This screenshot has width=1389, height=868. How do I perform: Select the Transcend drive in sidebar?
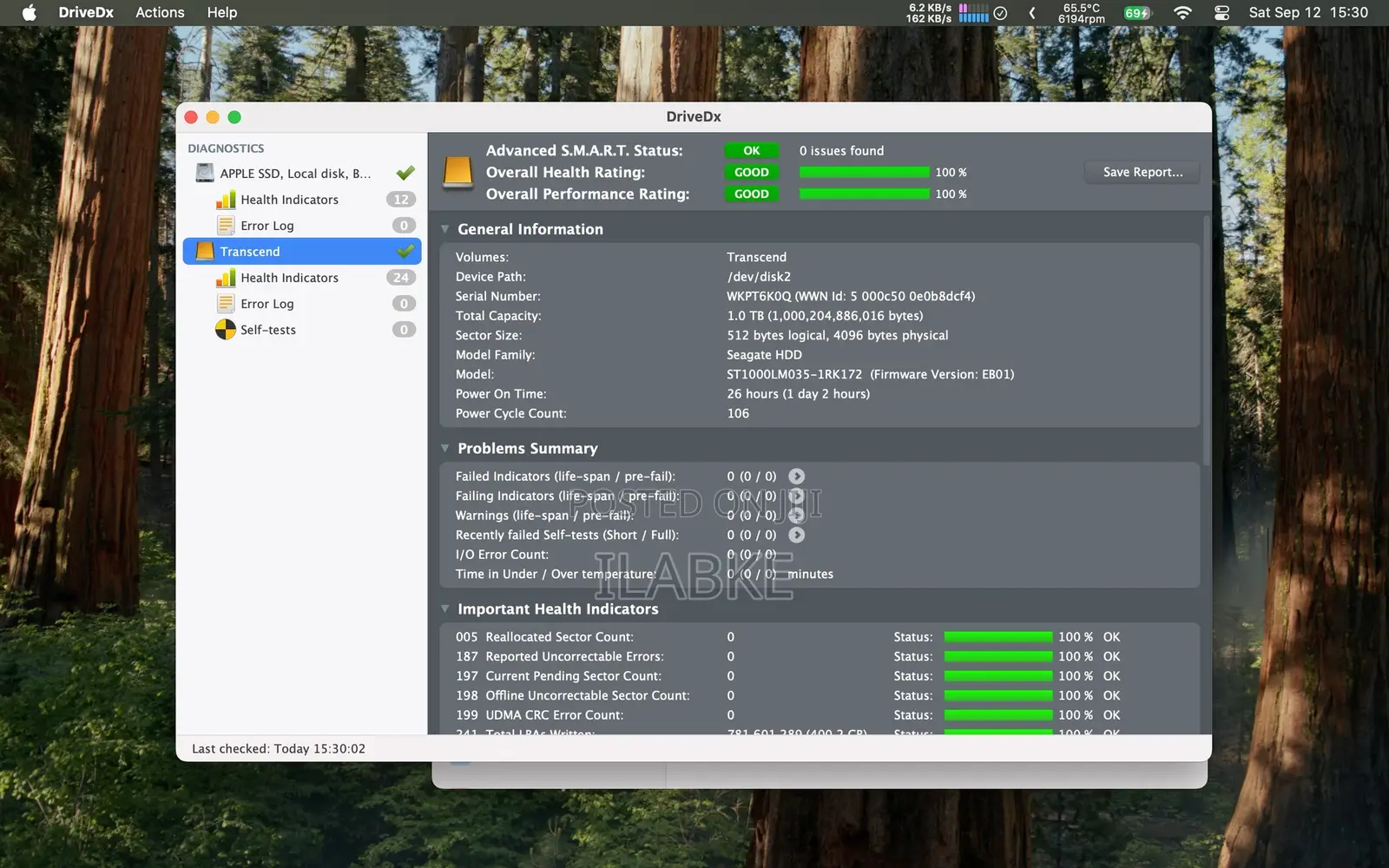[x=303, y=252]
